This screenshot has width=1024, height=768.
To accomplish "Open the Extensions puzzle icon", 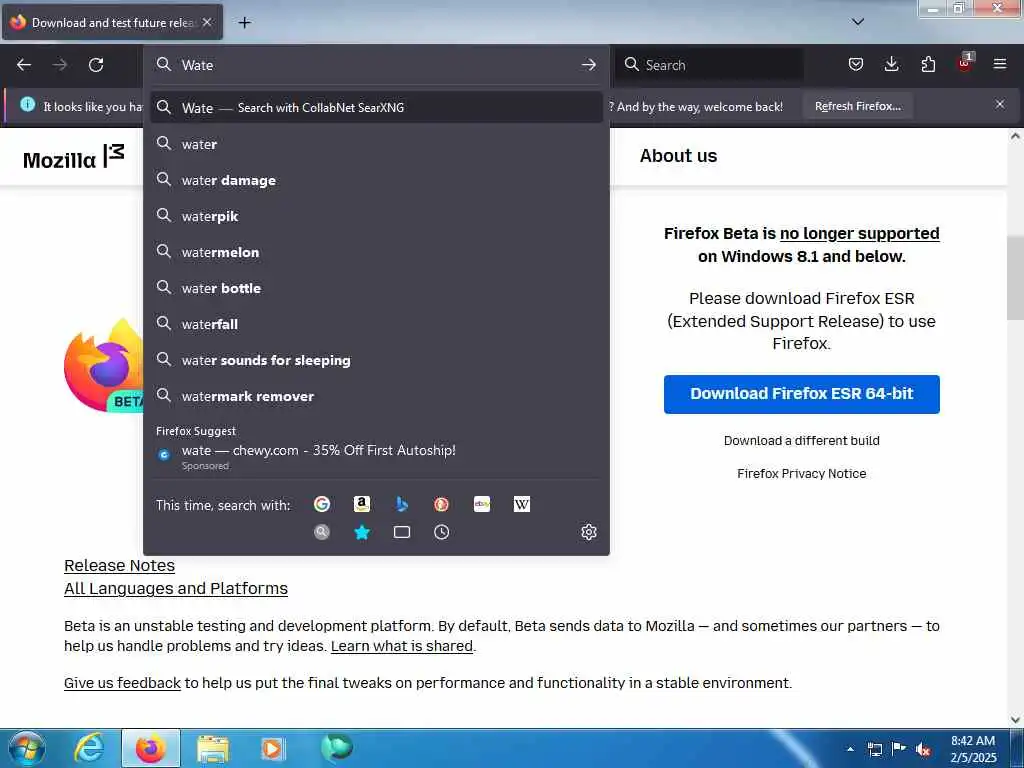I will tap(928, 64).
